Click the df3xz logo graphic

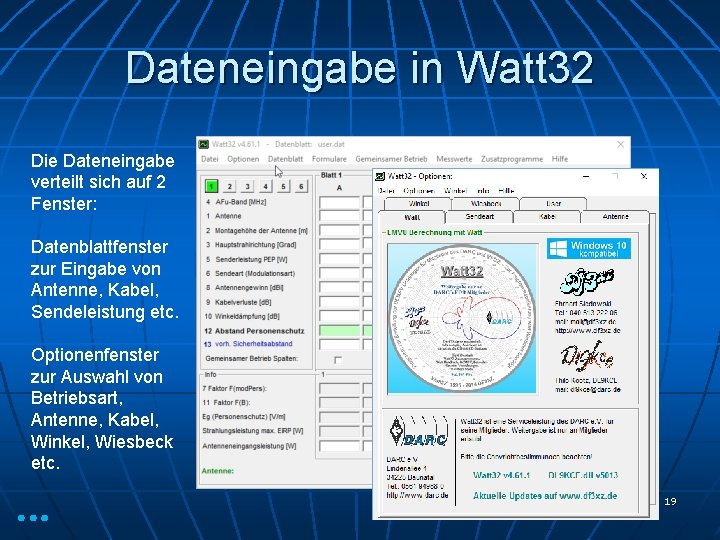coord(587,281)
